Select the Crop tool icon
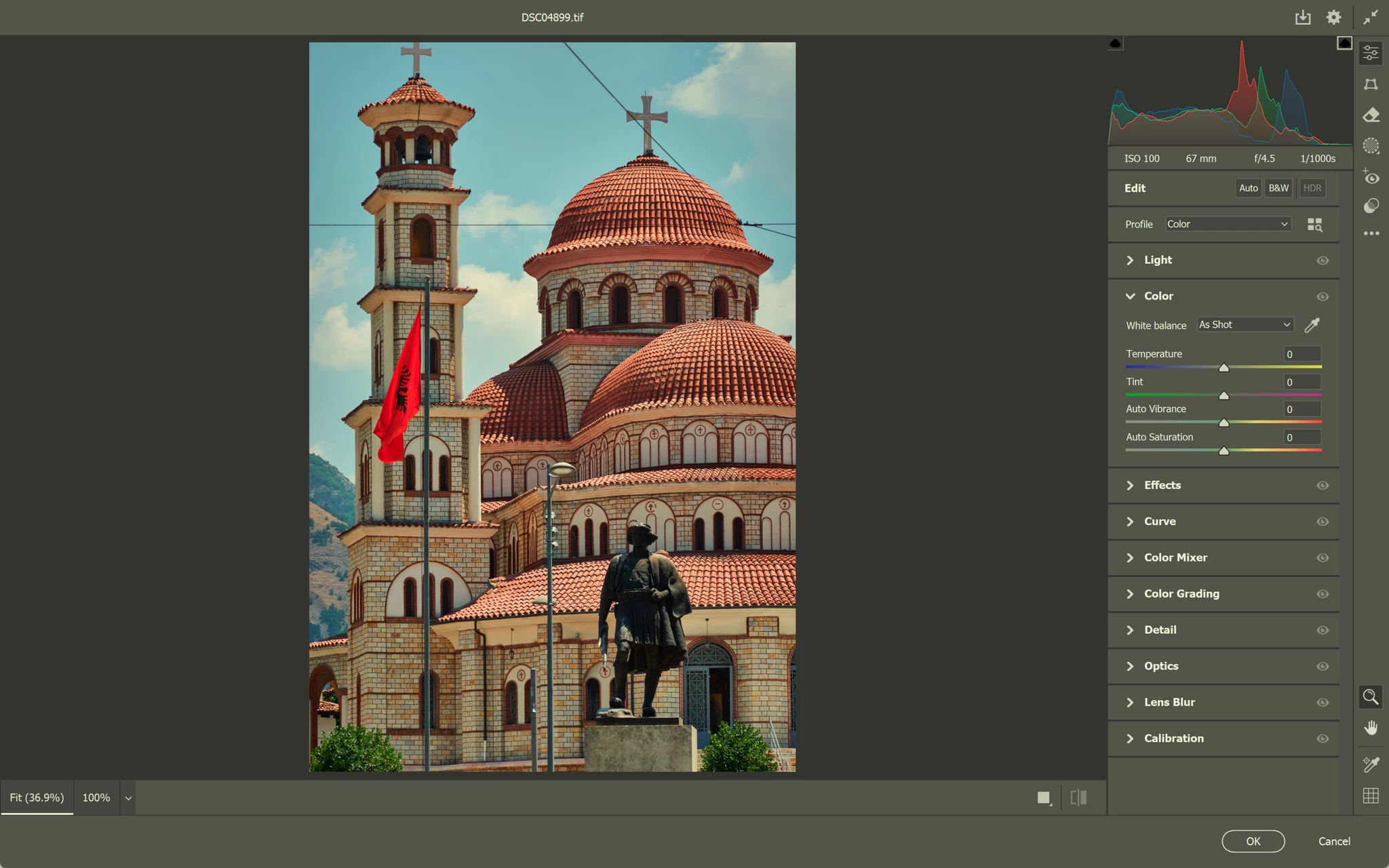 [x=1371, y=84]
